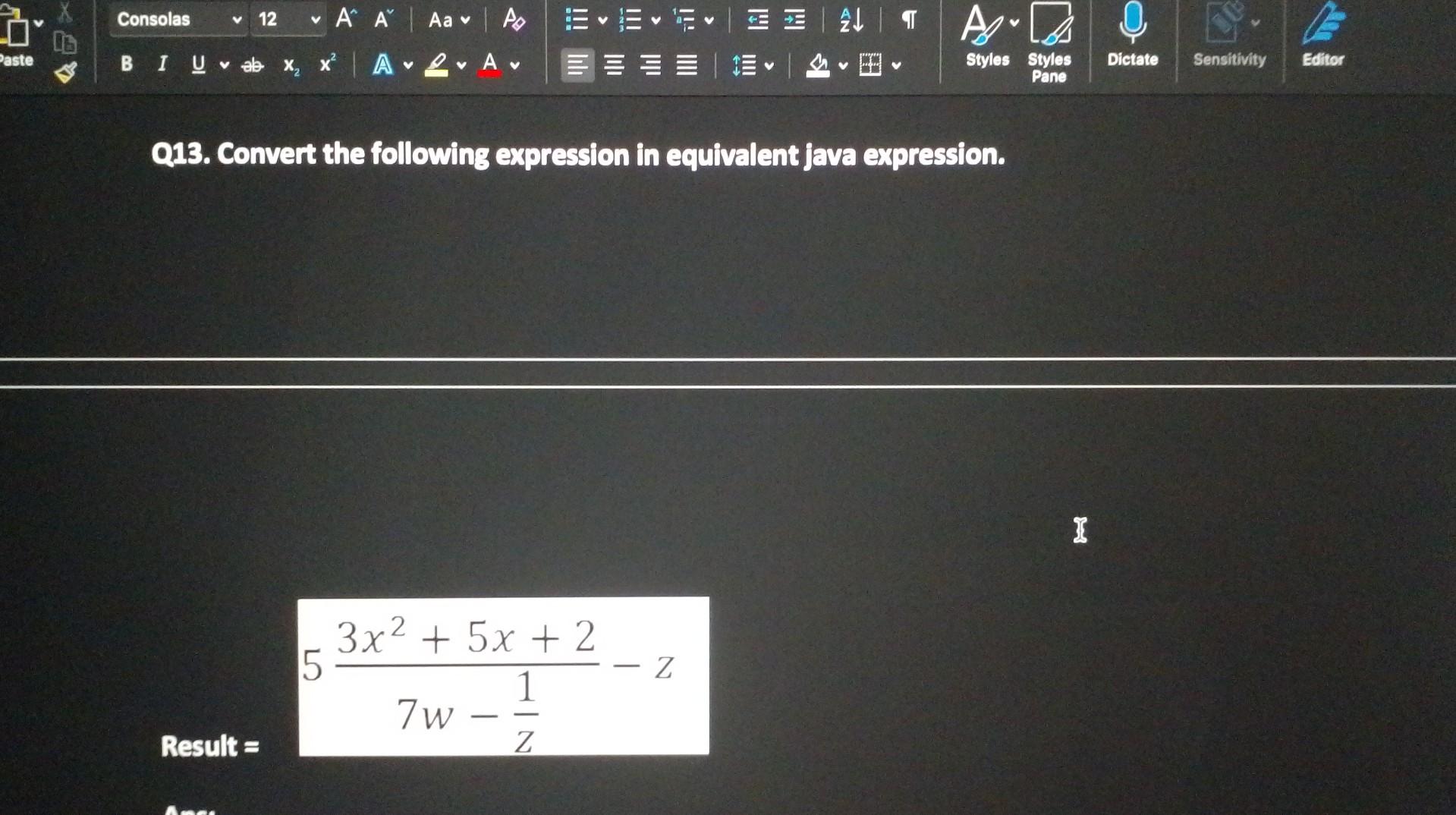Toggle underline formatting on
The width and height of the screenshot is (1456, 815).
click(x=198, y=65)
